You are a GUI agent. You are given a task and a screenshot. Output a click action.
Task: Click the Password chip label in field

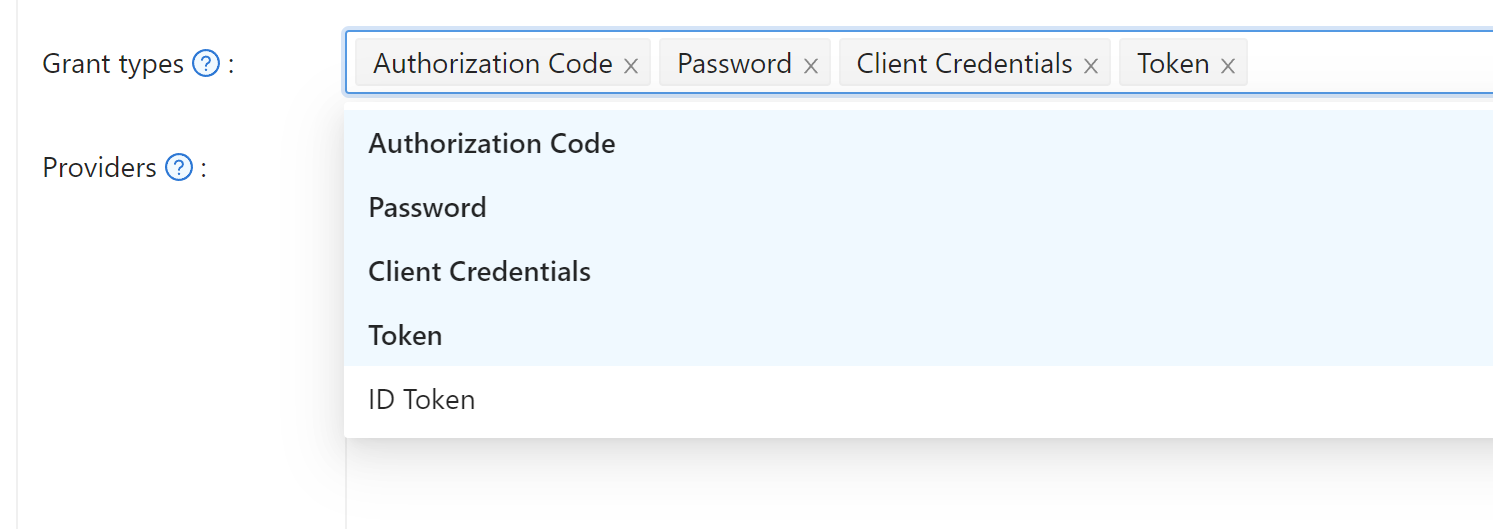(734, 64)
